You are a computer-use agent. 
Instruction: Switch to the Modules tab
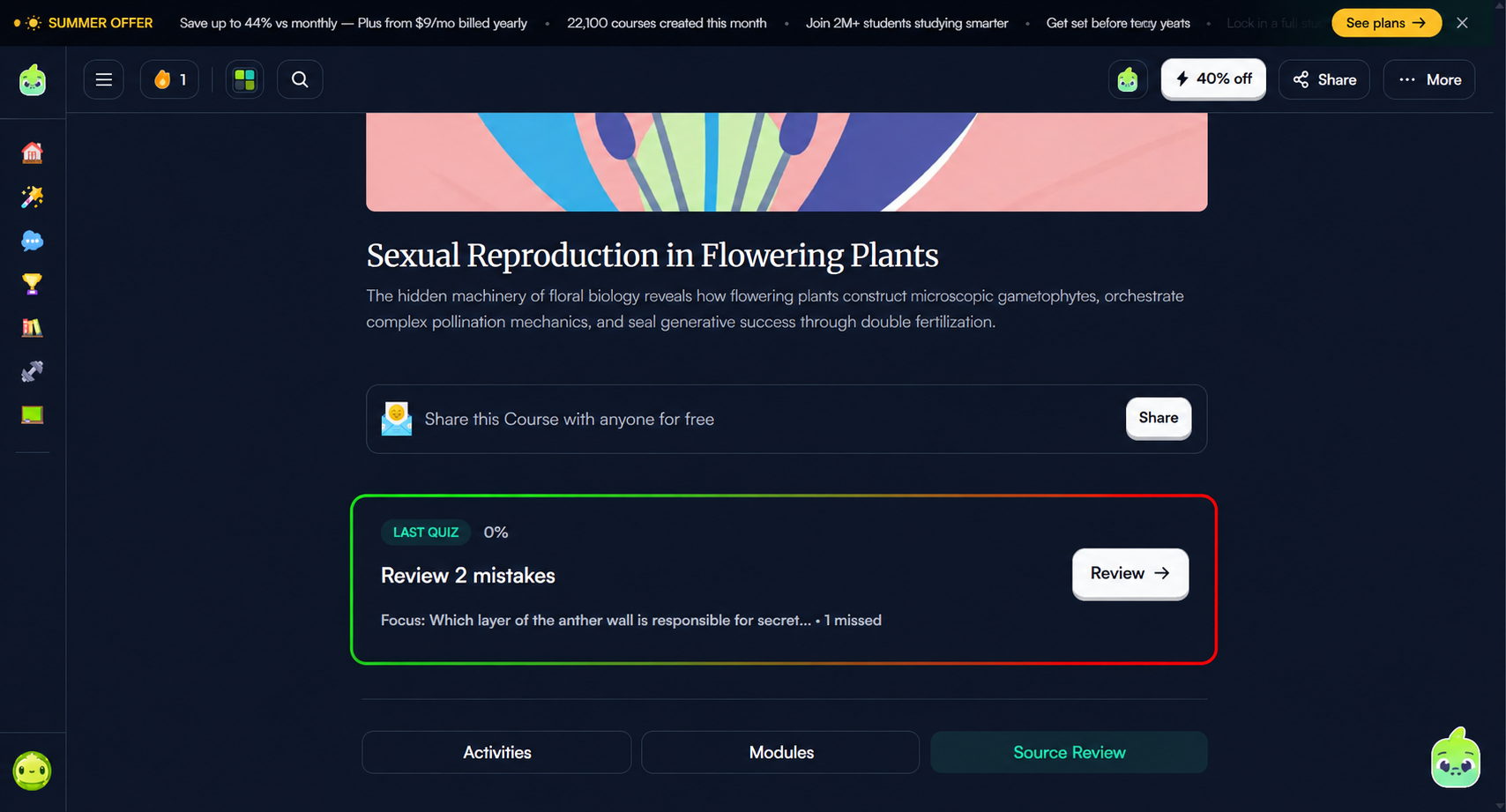pyautogui.click(x=780, y=752)
